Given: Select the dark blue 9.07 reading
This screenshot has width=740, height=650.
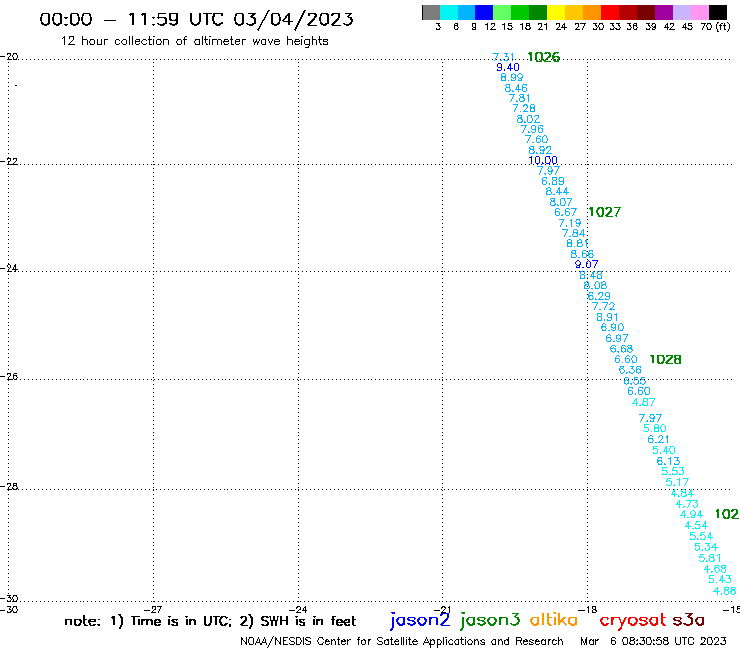Looking at the screenshot, I should pos(587,264).
